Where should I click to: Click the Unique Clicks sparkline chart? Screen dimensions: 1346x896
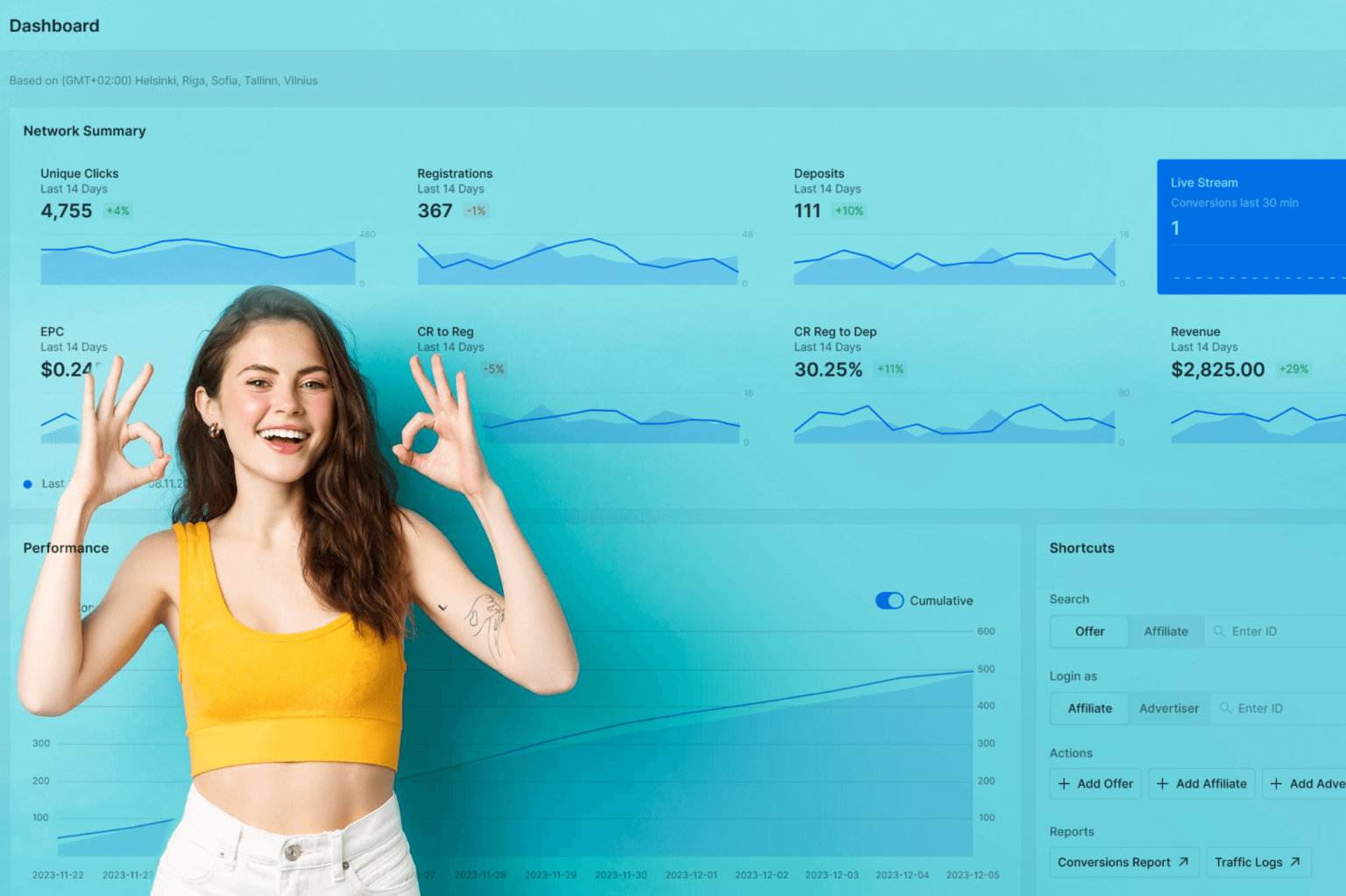pyautogui.click(x=198, y=260)
